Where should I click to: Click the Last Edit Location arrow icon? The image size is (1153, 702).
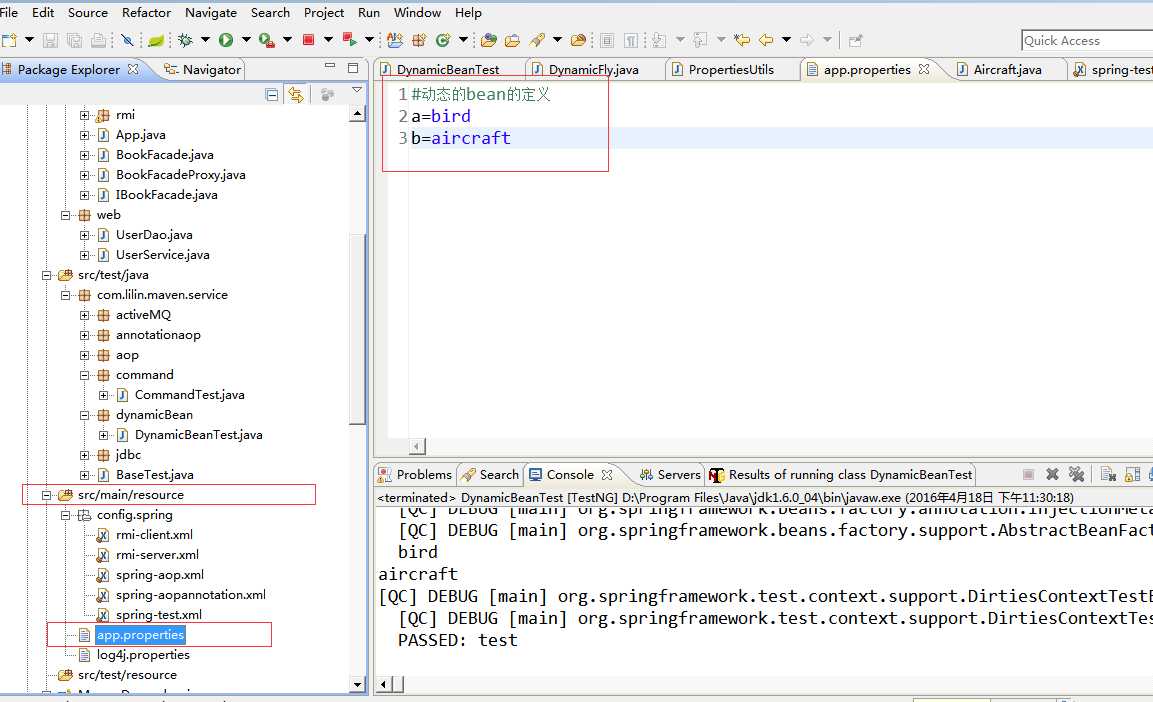(x=742, y=40)
